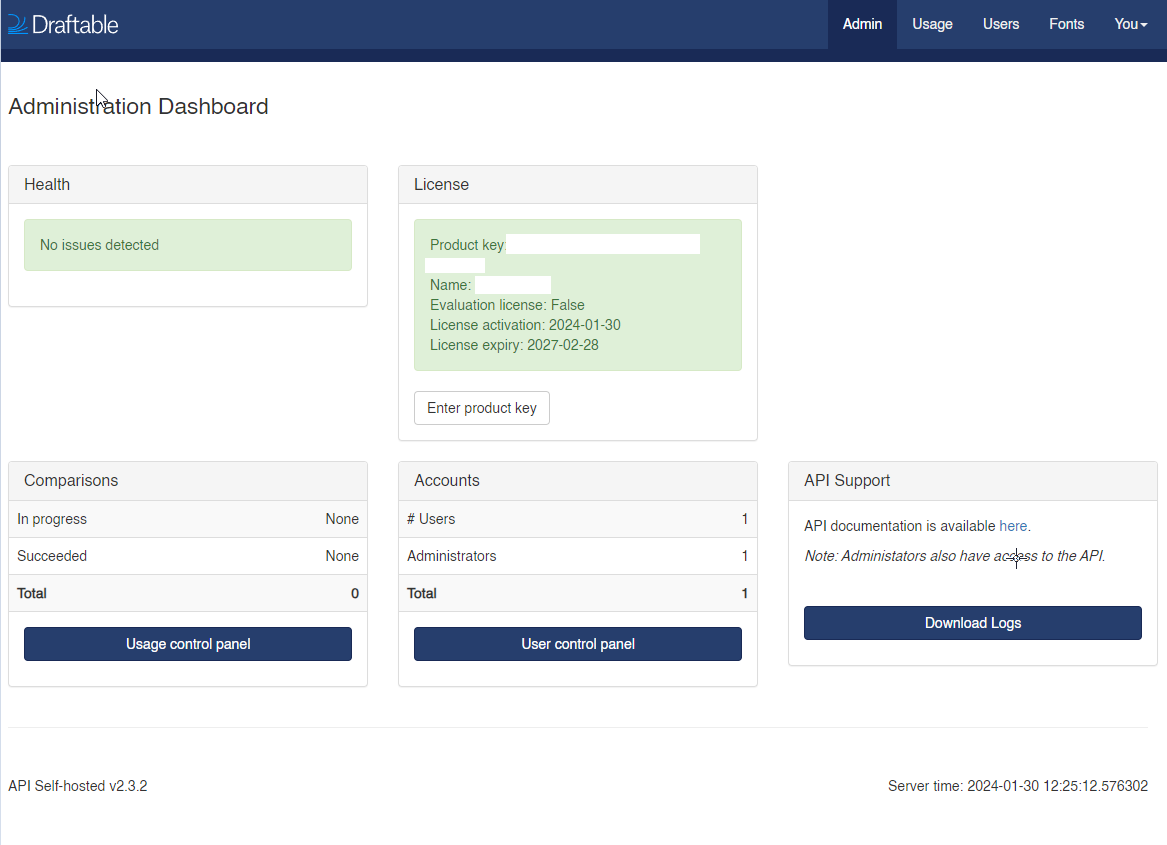Click the Comparisons panel header

188,481
